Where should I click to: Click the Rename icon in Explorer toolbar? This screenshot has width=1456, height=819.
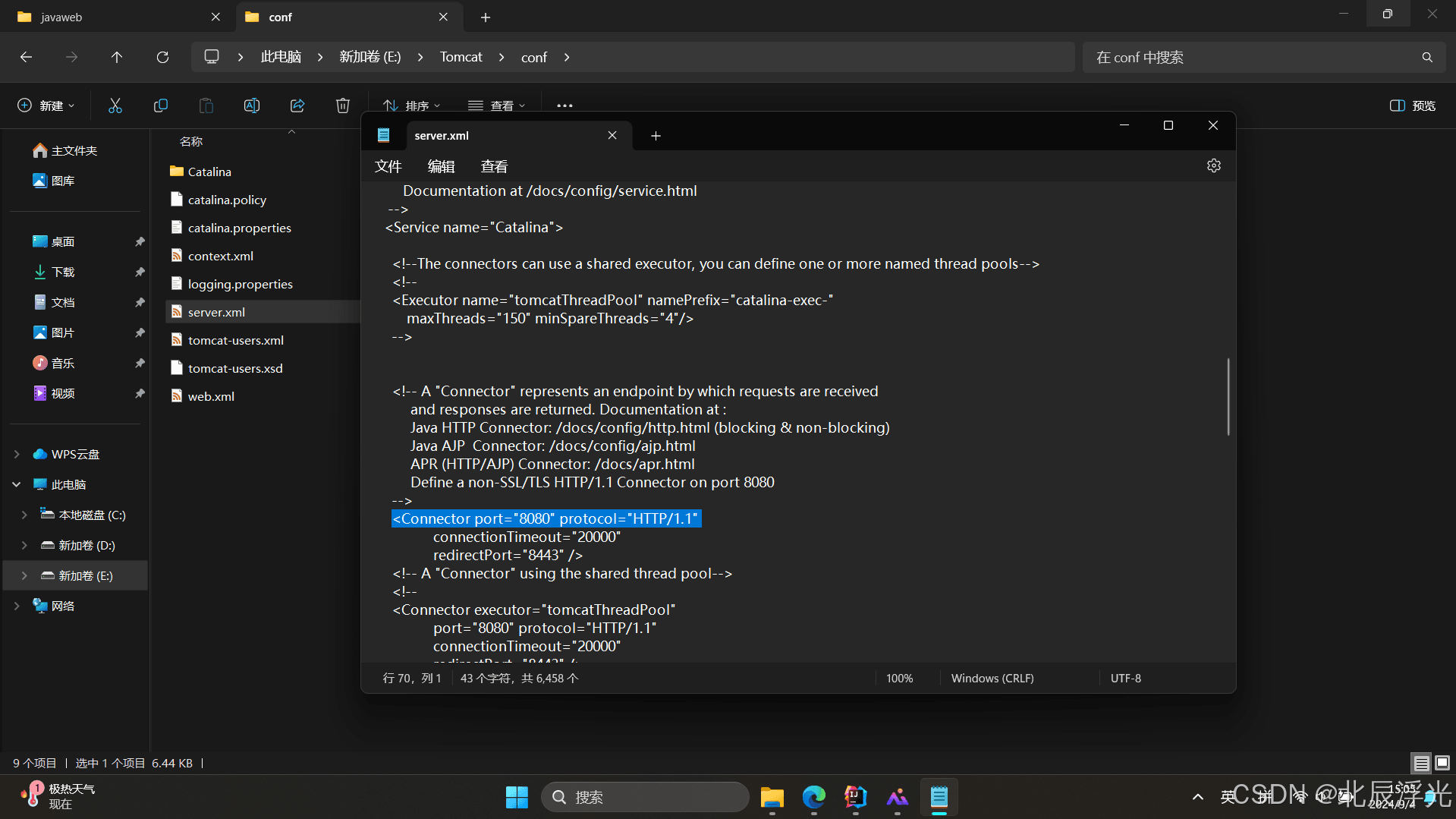tap(252, 106)
